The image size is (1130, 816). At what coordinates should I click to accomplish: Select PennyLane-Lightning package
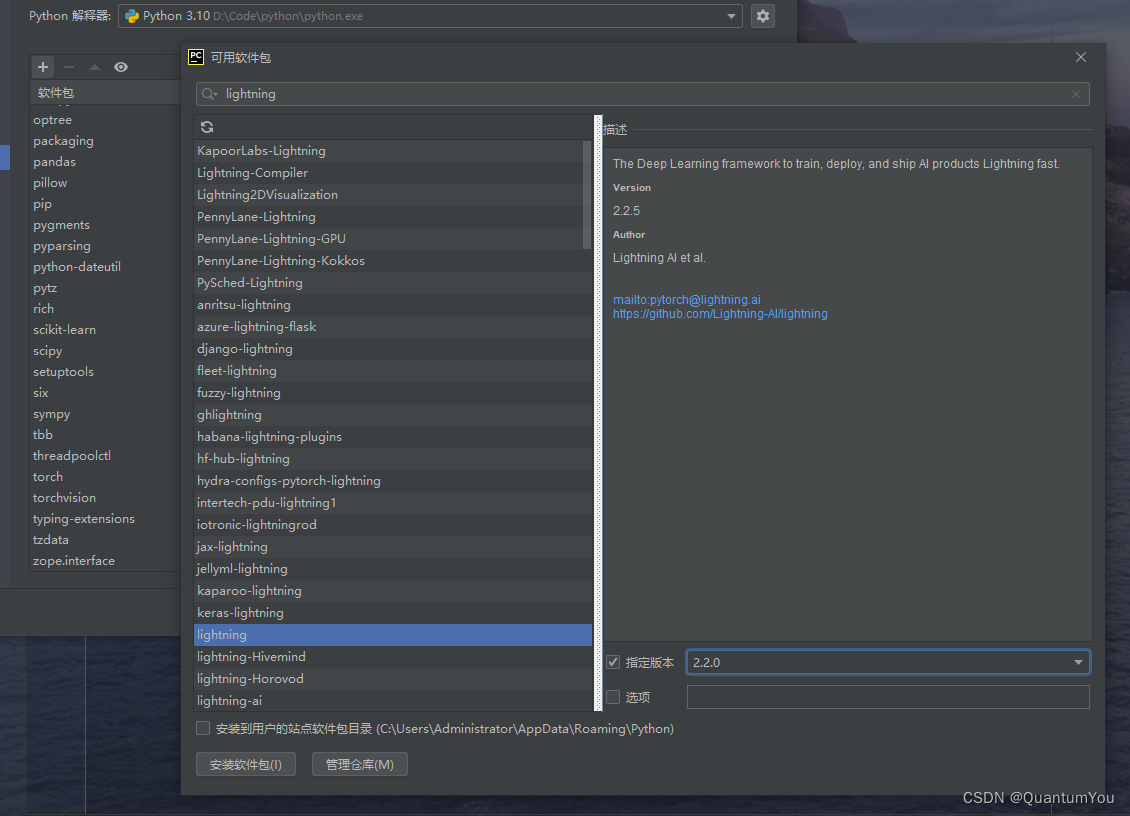(393, 216)
